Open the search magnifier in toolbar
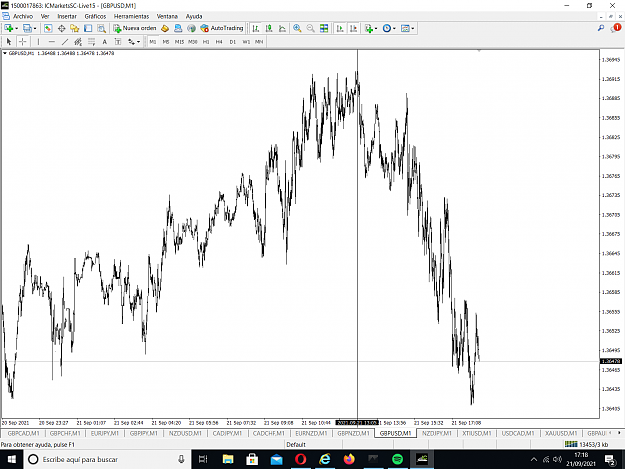The image size is (625, 469). click(601, 28)
